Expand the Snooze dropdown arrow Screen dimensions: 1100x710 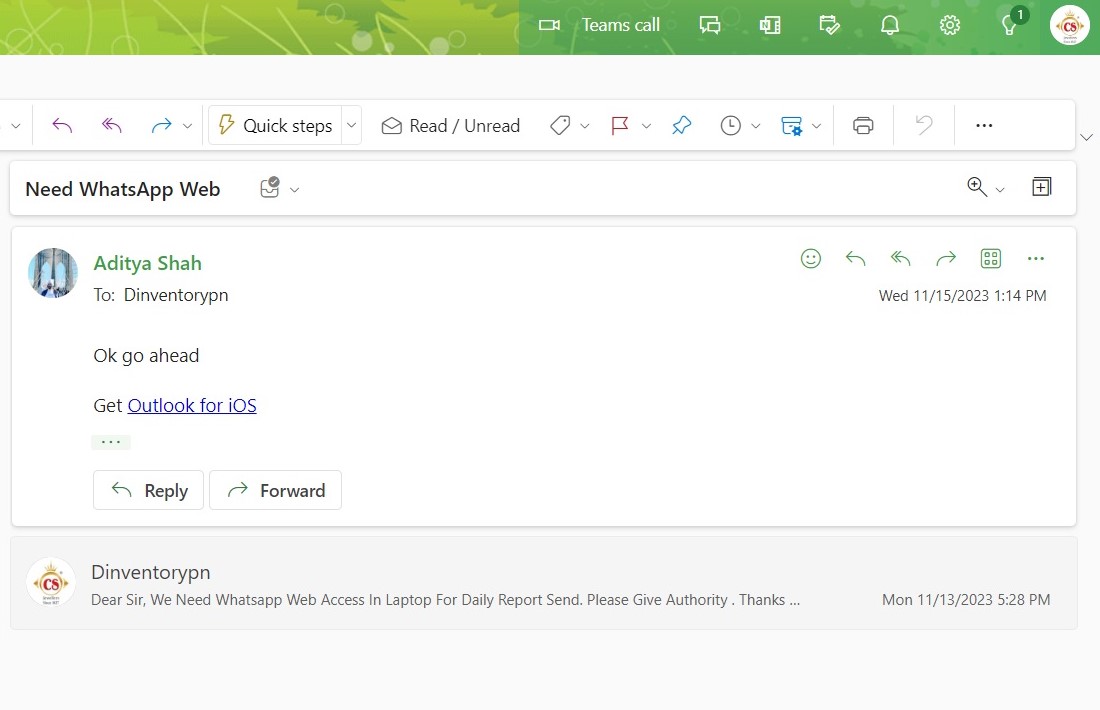coord(756,126)
